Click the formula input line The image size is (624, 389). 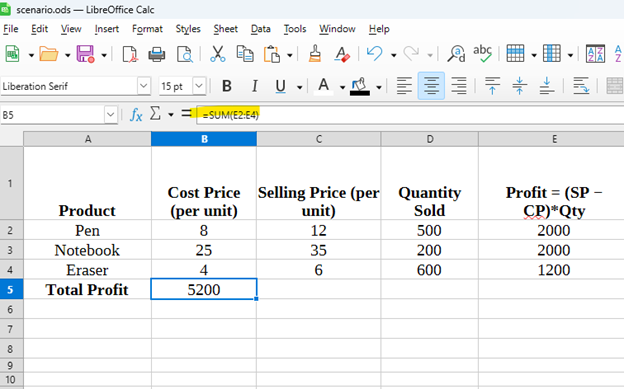pos(410,115)
